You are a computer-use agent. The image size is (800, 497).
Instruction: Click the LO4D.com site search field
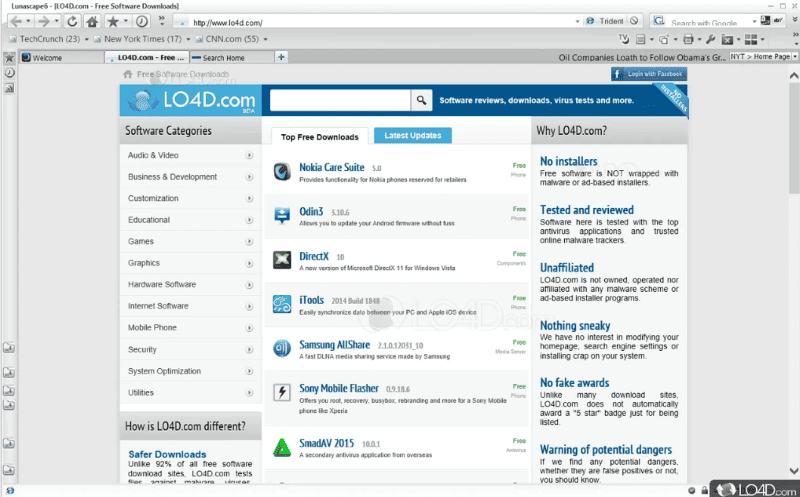tap(340, 100)
